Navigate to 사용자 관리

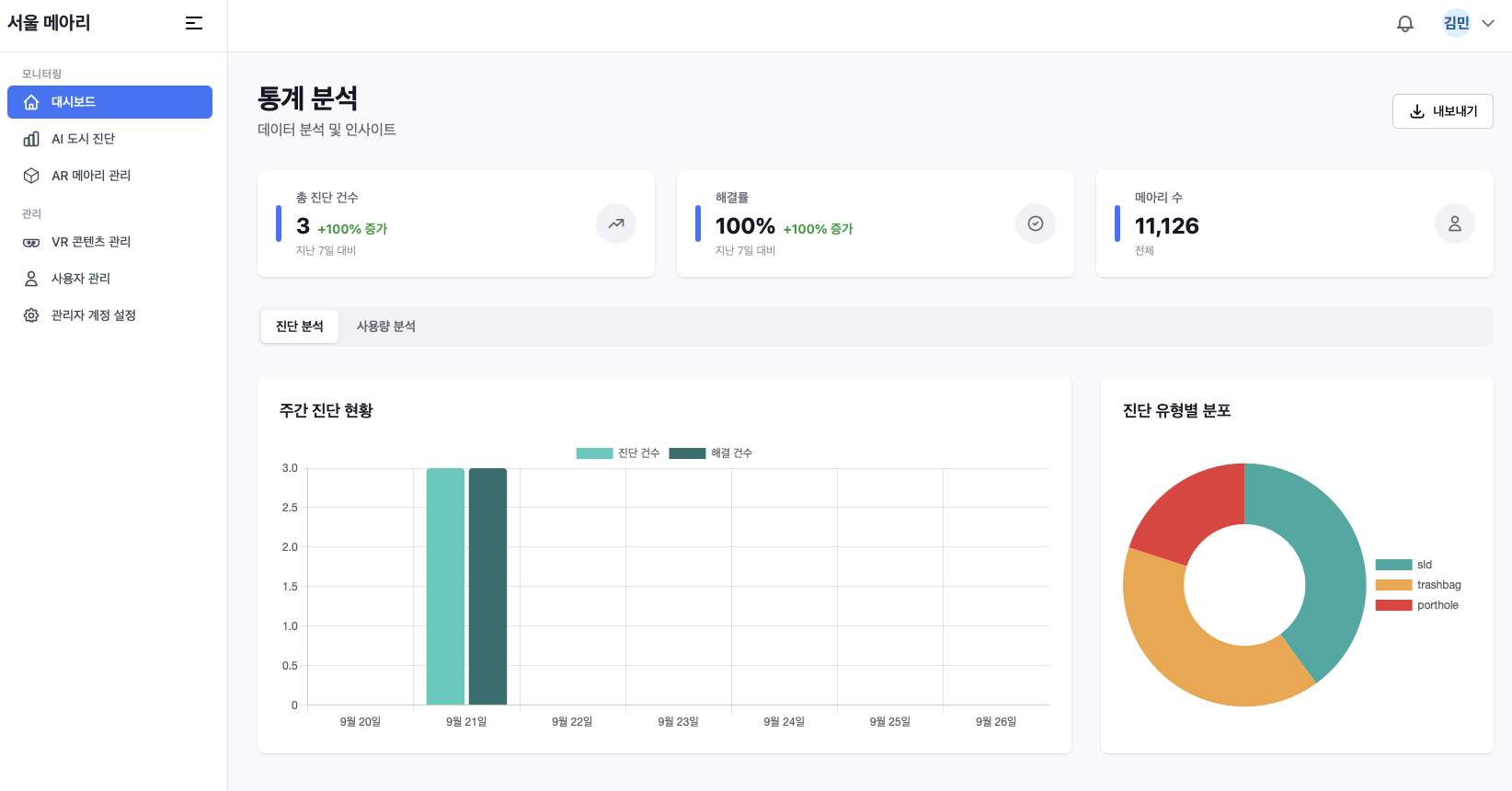pos(109,279)
